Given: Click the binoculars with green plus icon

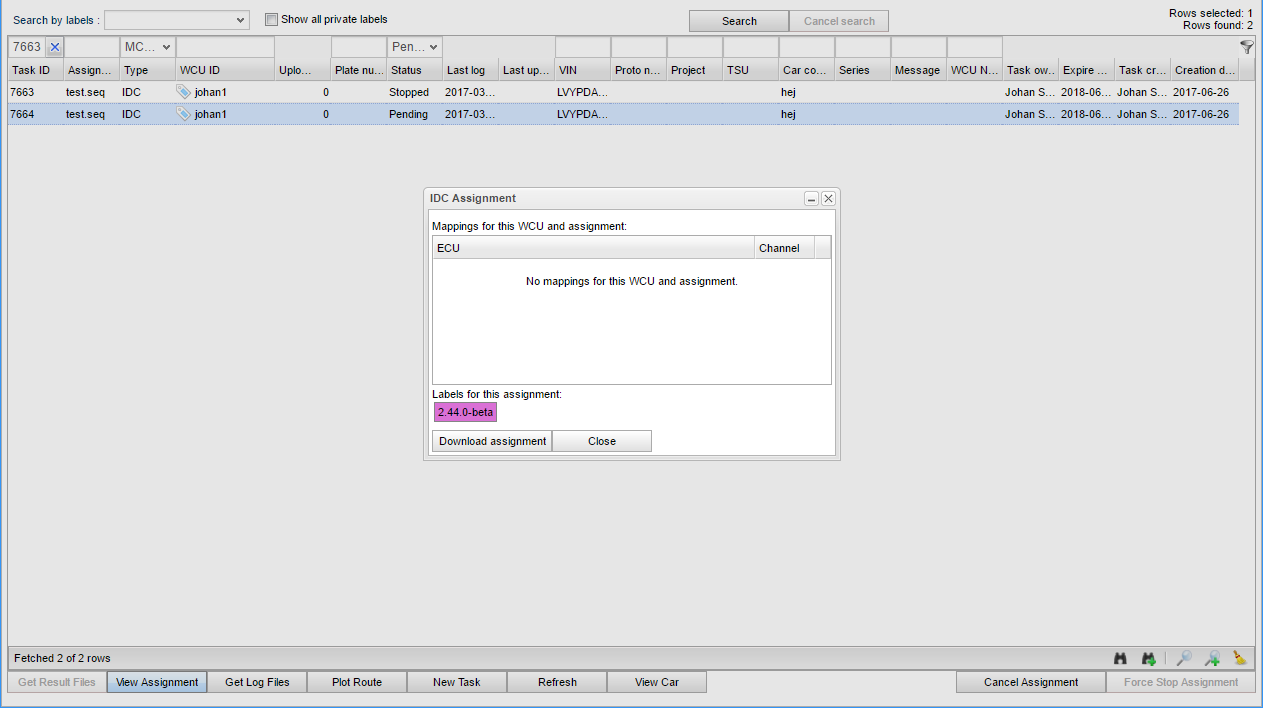Looking at the screenshot, I should pos(1149,658).
